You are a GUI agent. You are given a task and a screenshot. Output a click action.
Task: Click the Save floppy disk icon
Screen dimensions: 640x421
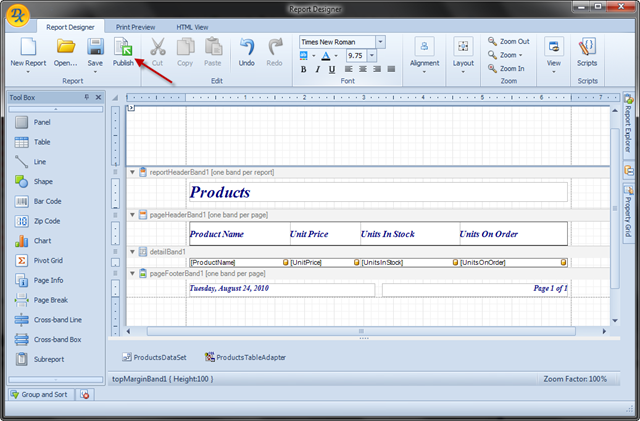click(x=95, y=47)
